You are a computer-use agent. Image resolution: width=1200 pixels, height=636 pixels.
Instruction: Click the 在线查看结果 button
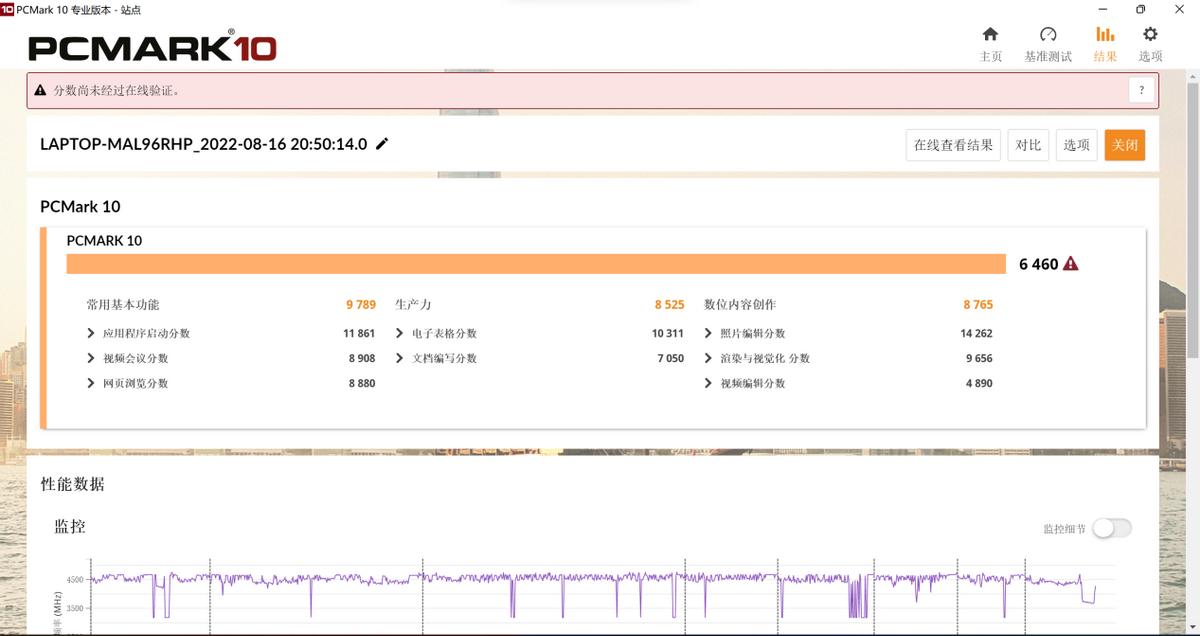[x=952, y=144]
